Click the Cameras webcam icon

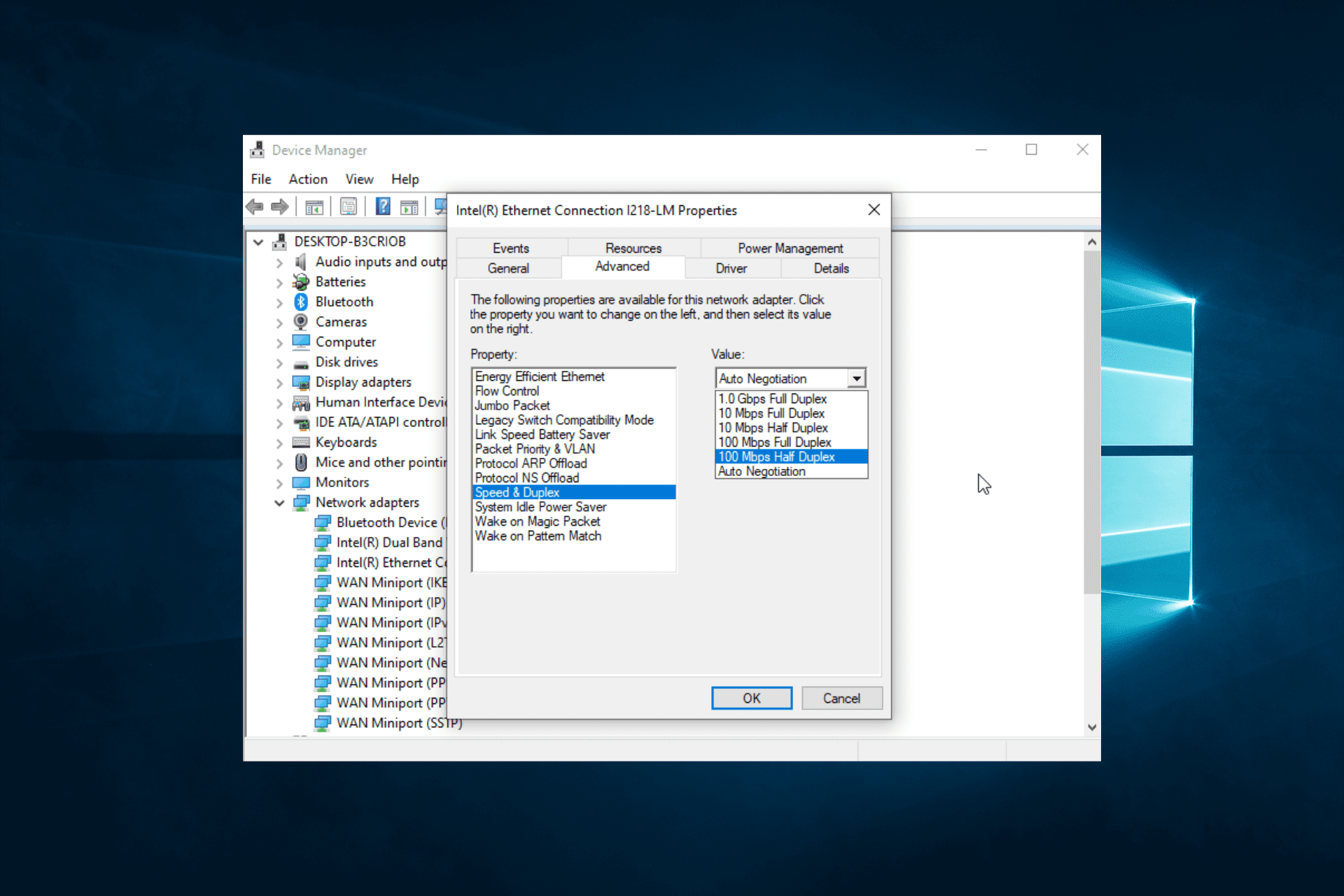[301, 322]
